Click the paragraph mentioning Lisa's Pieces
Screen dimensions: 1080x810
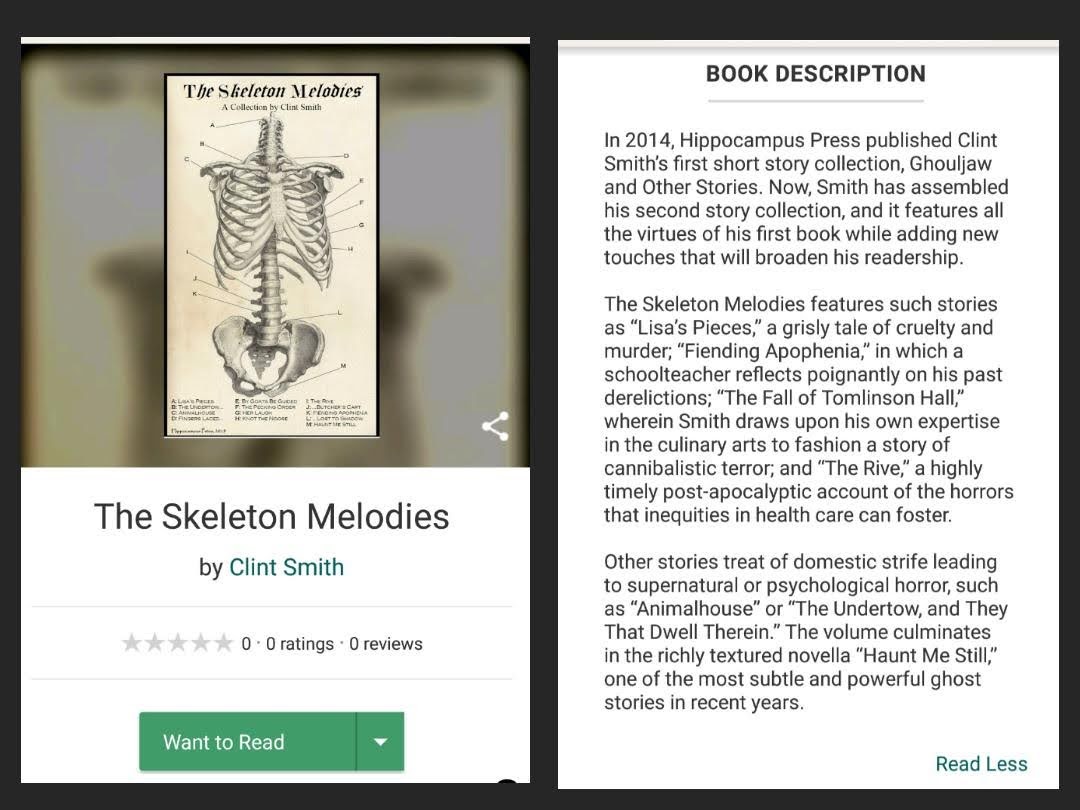pos(809,410)
